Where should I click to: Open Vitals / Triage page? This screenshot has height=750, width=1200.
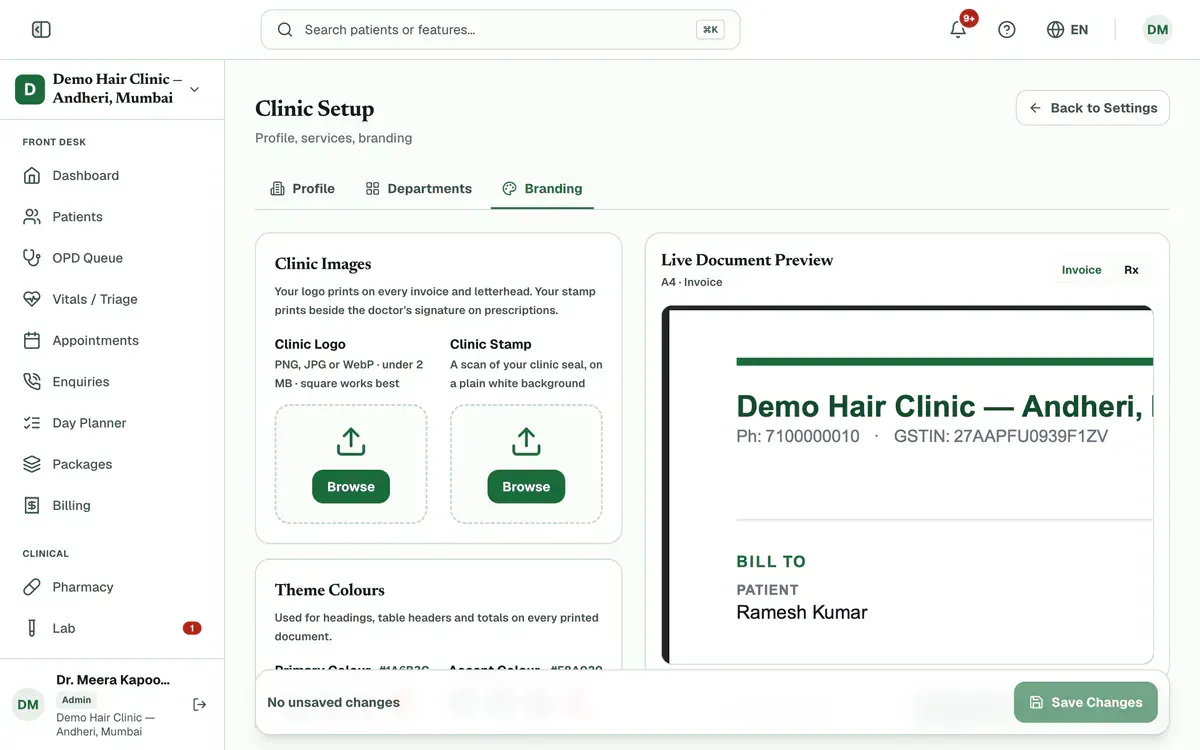point(112,299)
